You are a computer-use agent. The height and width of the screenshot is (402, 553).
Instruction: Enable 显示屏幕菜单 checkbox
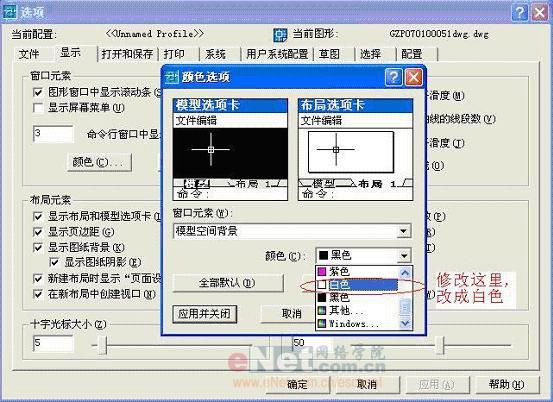38,108
